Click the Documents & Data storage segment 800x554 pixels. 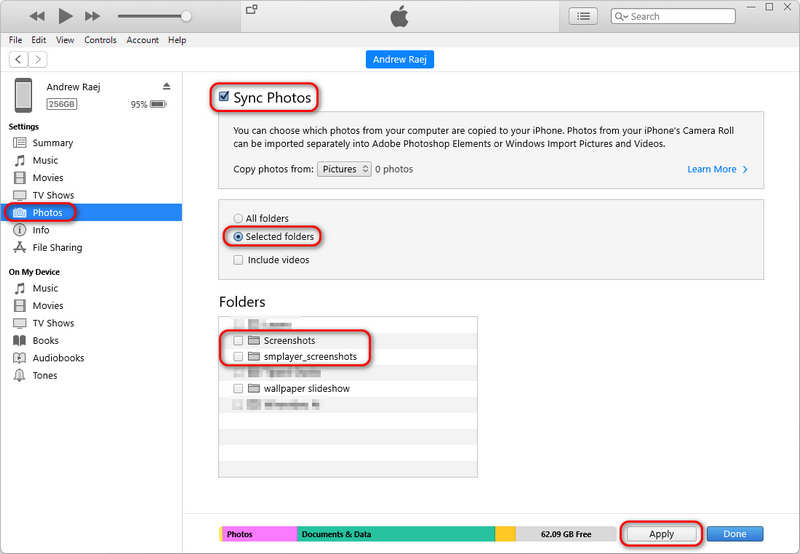[x=396, y=534]
